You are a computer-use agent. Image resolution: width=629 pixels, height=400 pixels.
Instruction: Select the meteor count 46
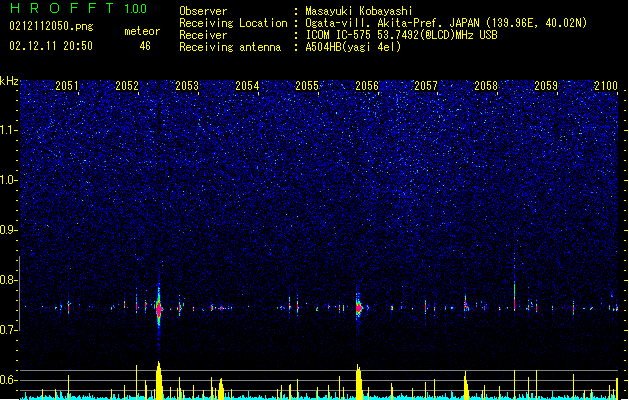click(145, 46)
